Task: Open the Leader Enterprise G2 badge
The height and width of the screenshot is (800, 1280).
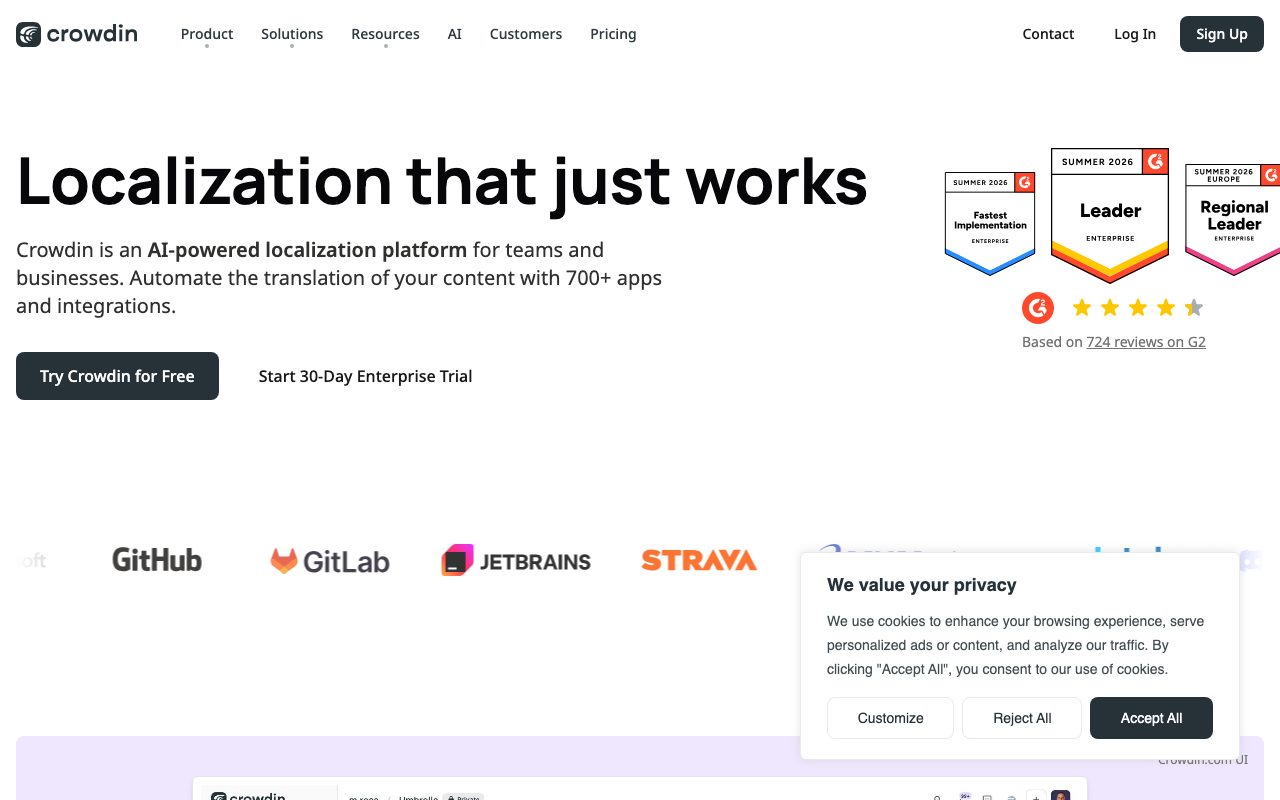Action: point(1110,215)
